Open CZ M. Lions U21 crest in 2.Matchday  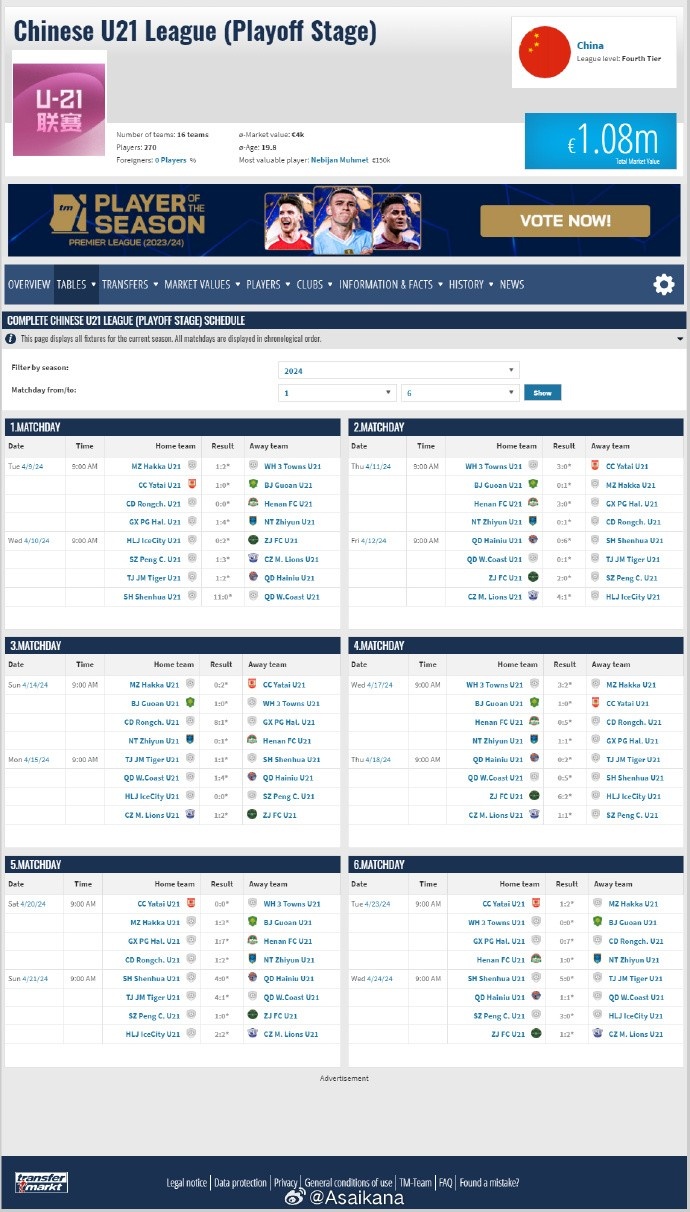click(533, 596)
